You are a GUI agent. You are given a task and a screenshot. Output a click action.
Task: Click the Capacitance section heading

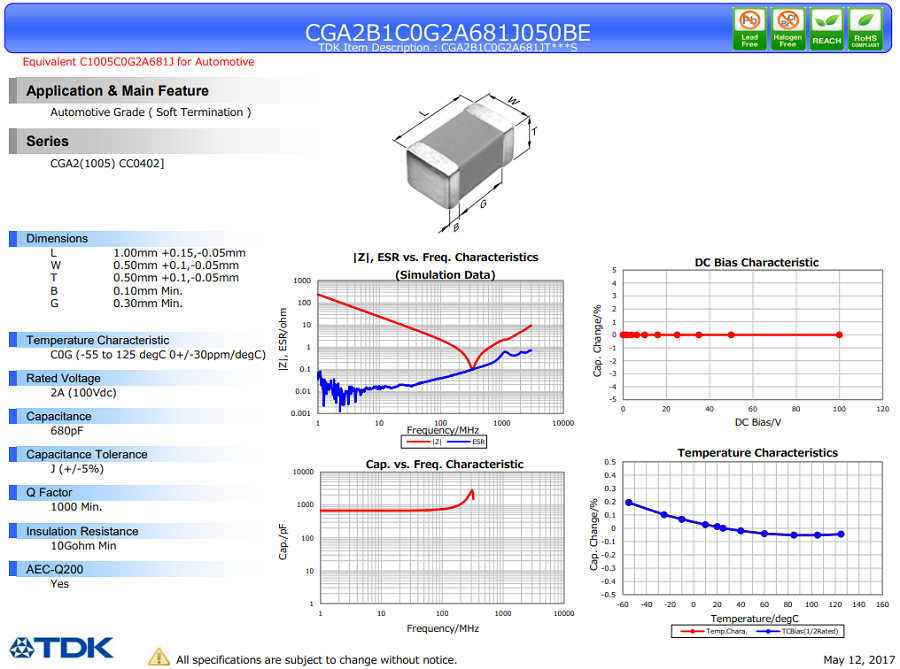click(x=59, y=417)
